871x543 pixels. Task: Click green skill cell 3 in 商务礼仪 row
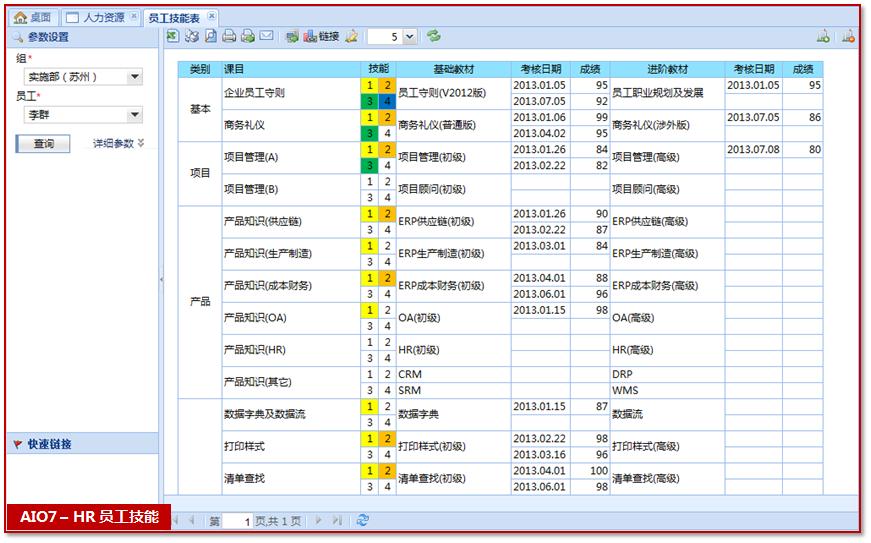[369, 134]
